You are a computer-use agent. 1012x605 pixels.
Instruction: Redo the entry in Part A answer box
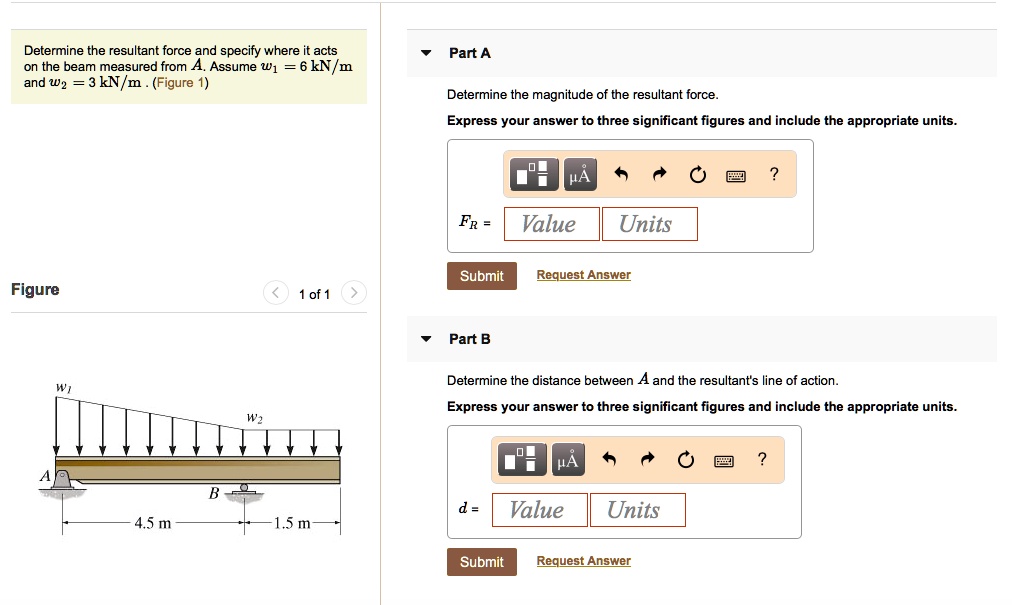coord(659,173)
